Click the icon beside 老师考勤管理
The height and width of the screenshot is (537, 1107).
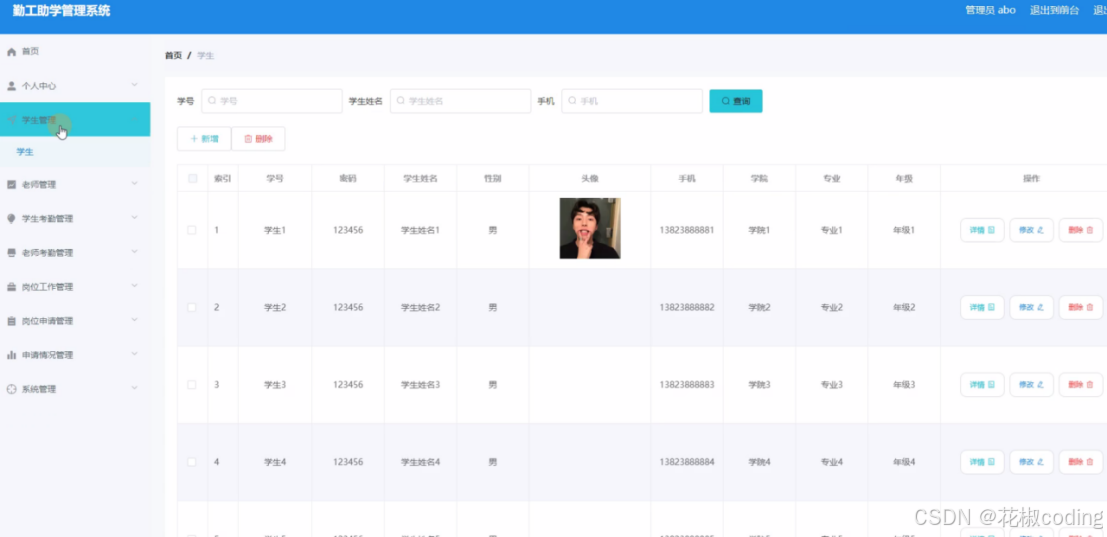tap(11, 253)
